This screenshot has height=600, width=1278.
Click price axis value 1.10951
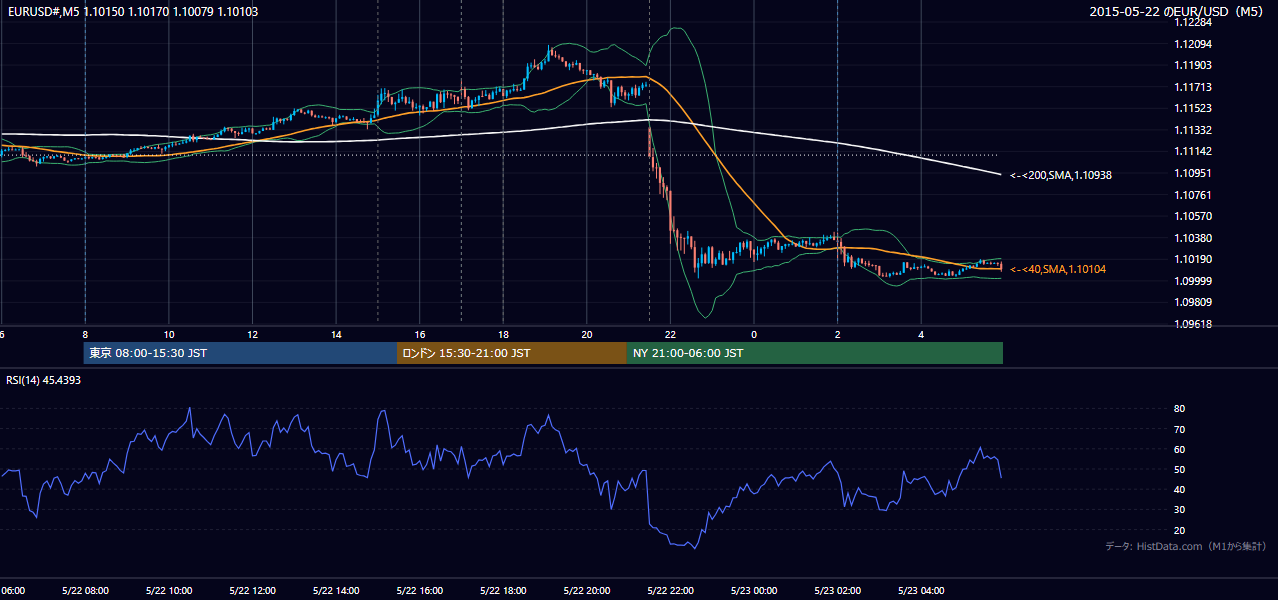1194,173
